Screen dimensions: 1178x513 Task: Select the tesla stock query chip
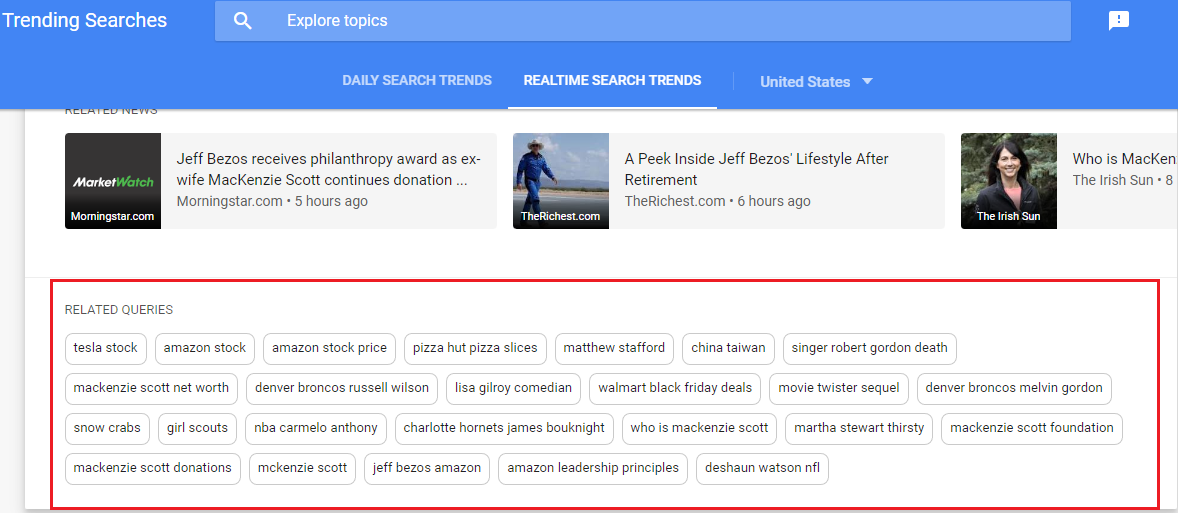pyautogui.click(x=106, y=348)
